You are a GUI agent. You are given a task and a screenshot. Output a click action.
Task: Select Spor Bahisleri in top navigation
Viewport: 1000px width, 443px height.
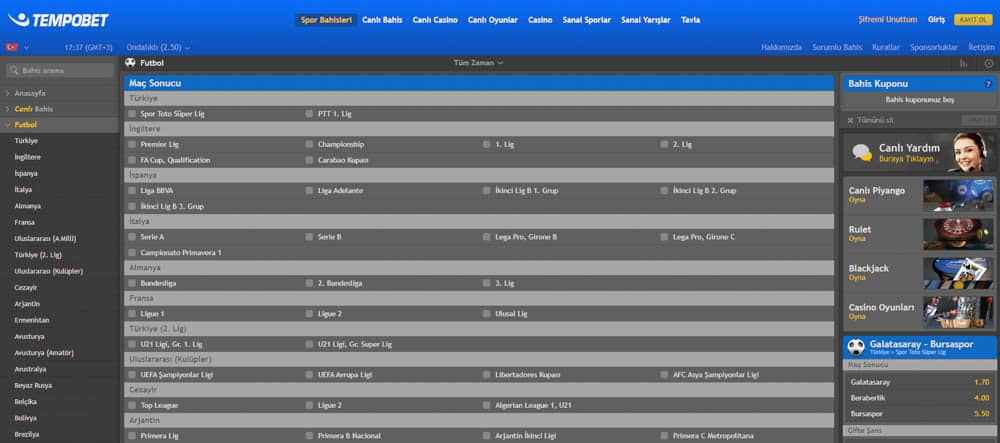[326, 20]
